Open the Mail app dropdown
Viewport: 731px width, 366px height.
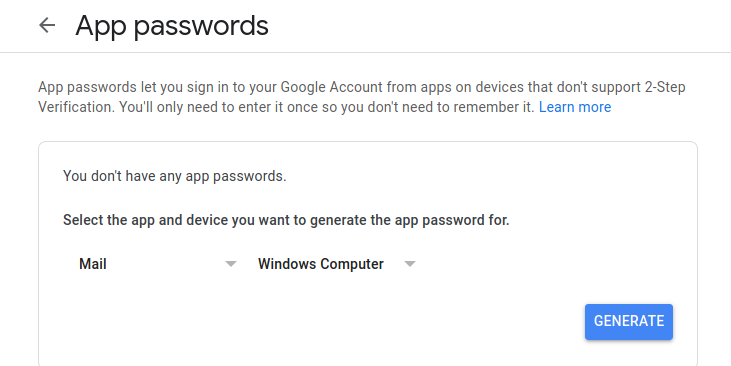pos(158,264)
